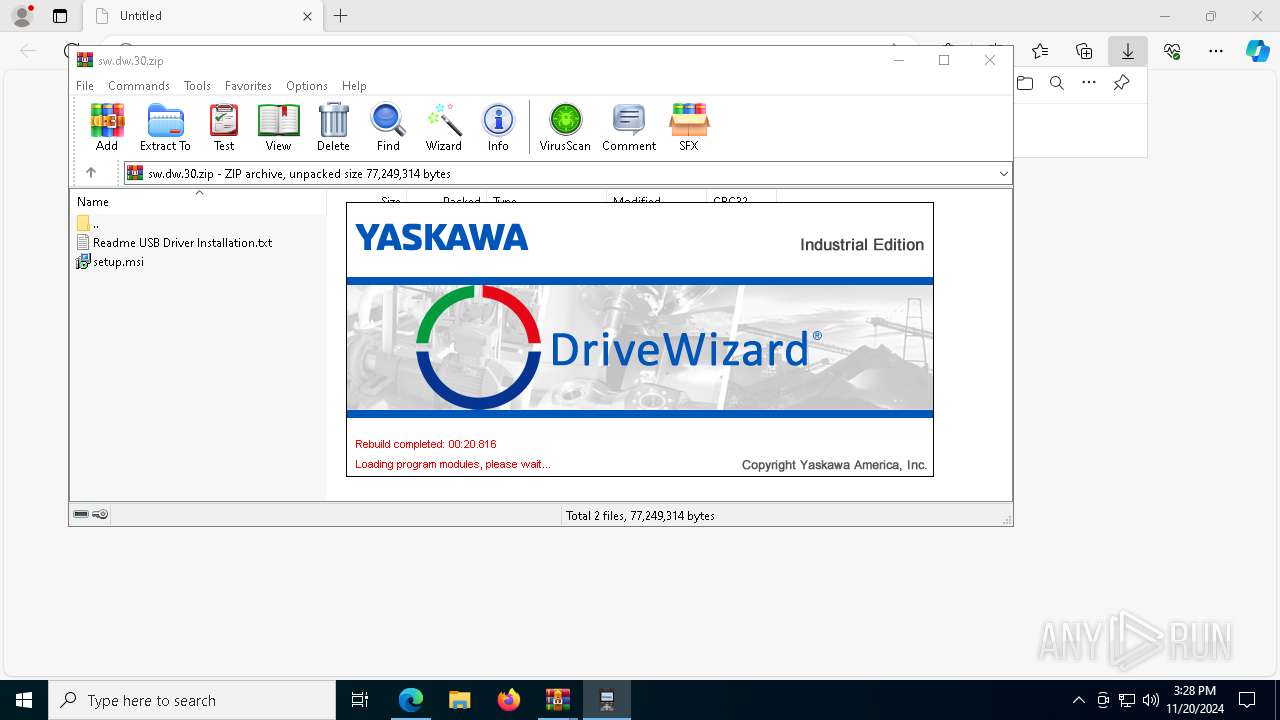Open the File menu
This screenshot has width=1280, height=720.
[x=85, y=86]
